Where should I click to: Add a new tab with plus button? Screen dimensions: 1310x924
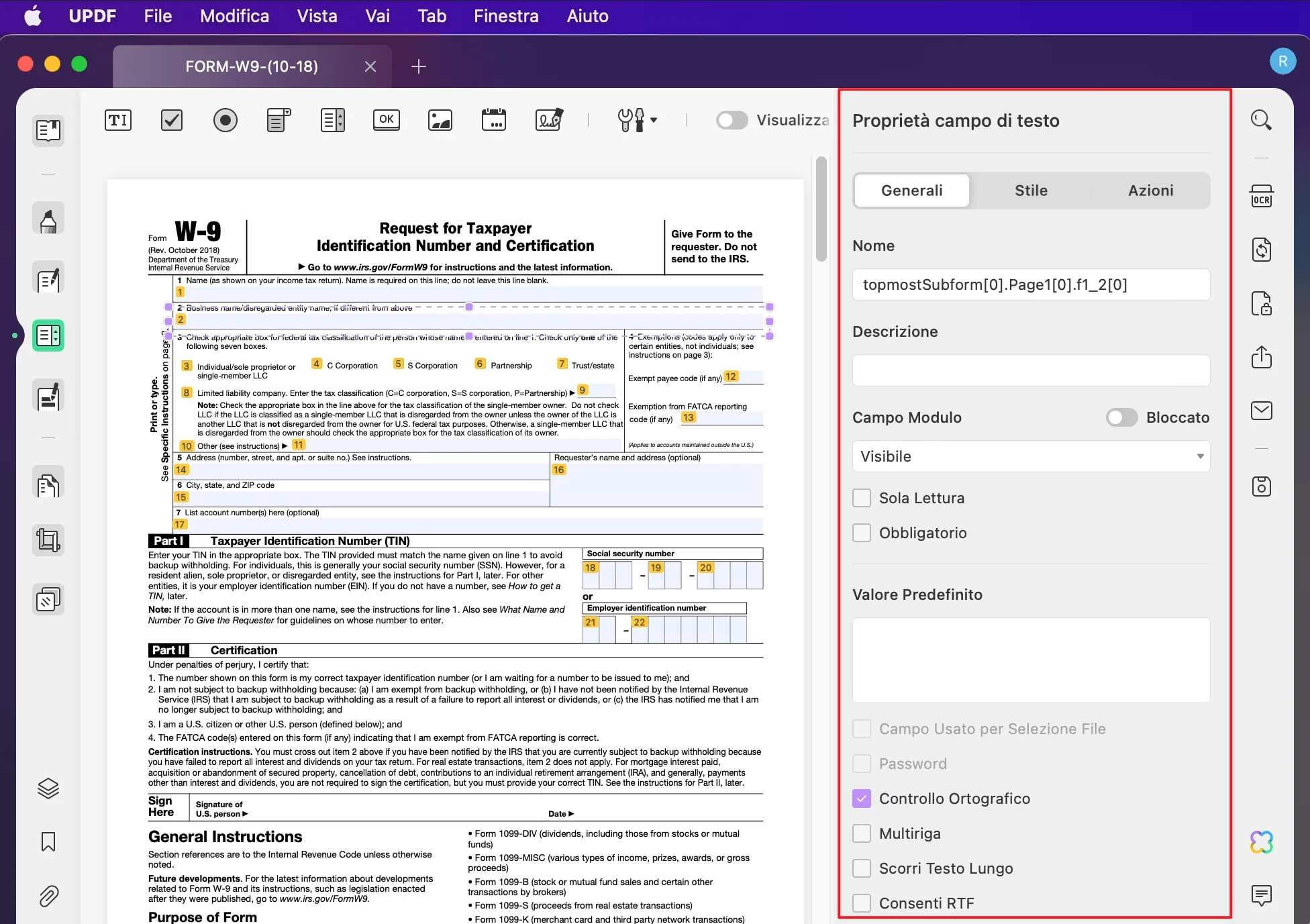418,66
